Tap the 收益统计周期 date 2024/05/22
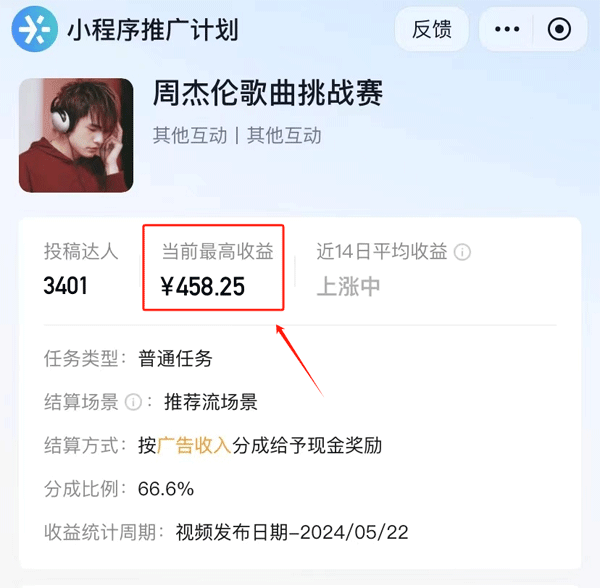Screen dimensions: 600x588 (x=354, y=532)
